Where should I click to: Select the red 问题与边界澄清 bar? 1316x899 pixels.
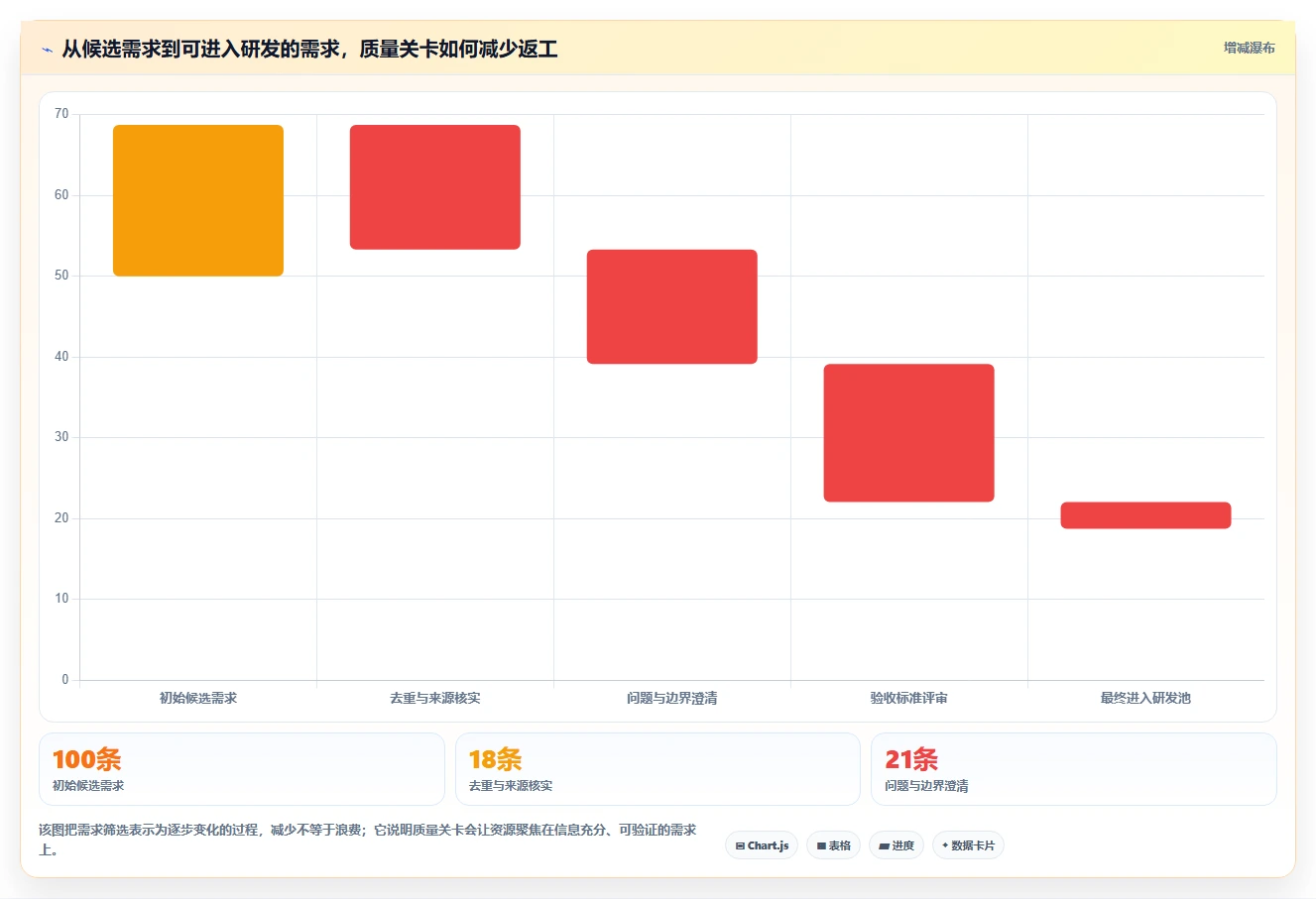[x=672, y=307]
